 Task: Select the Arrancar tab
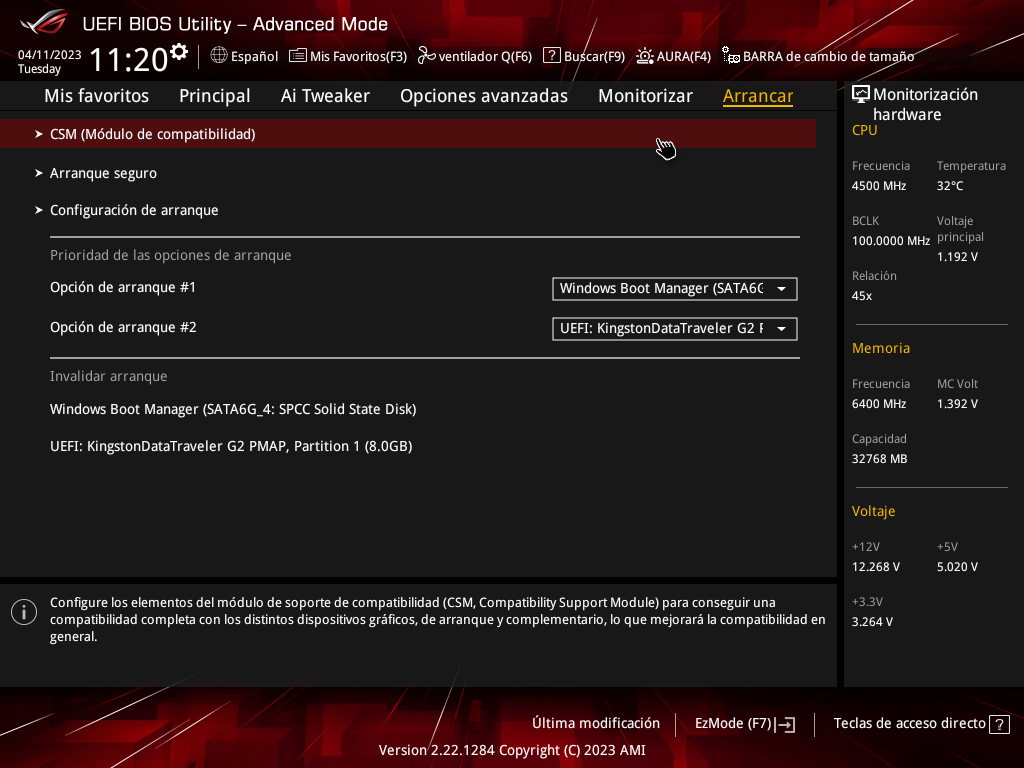click(758, 96)
